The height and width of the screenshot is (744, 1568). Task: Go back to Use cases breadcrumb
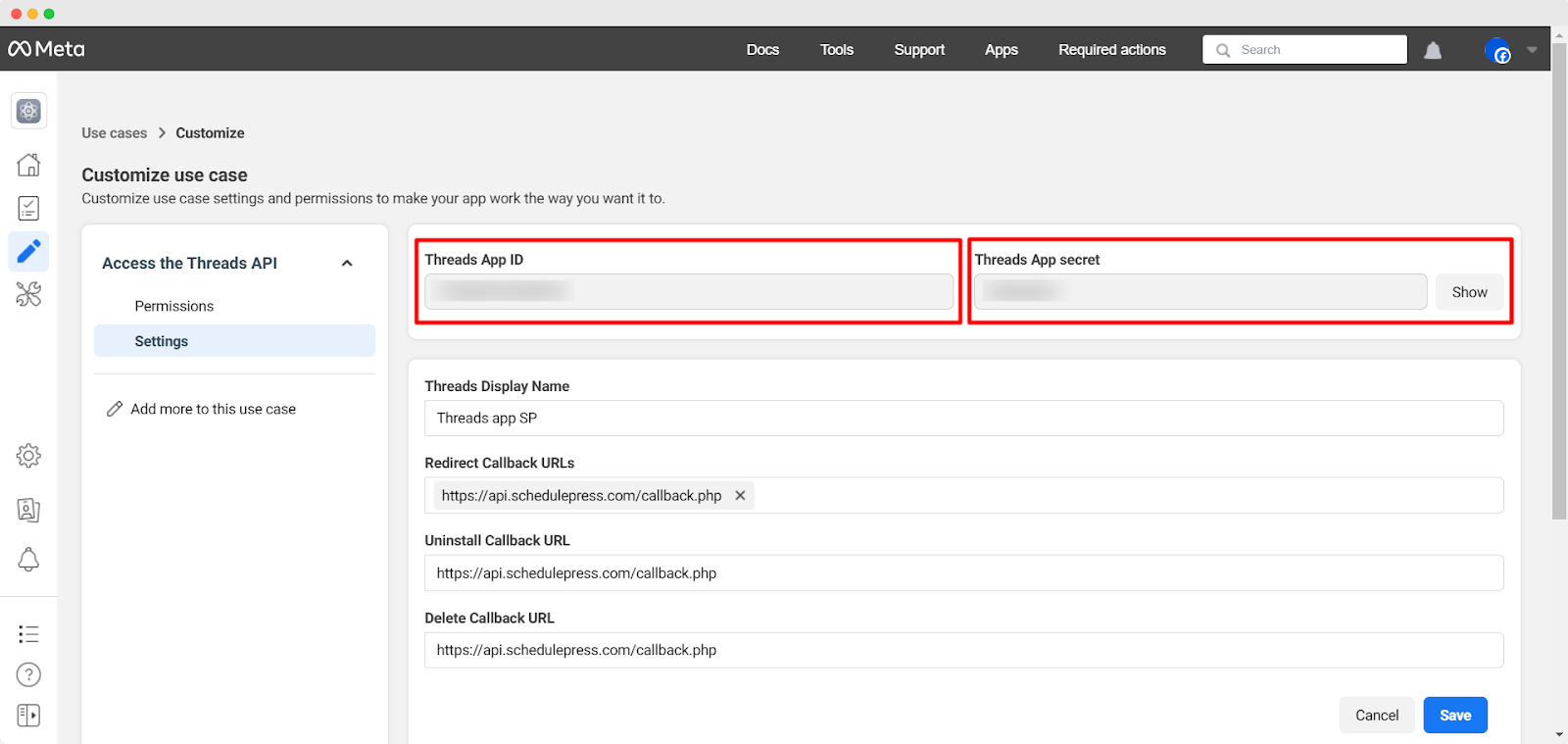115,133
